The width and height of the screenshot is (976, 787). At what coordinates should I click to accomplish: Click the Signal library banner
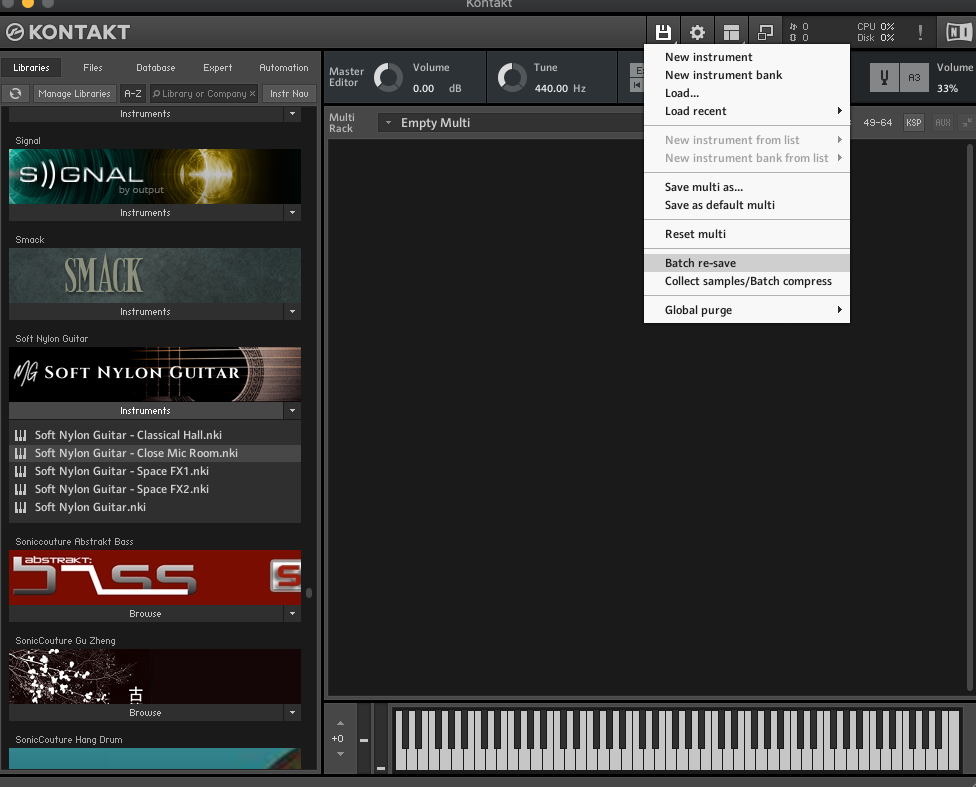[x=155, y=176]
